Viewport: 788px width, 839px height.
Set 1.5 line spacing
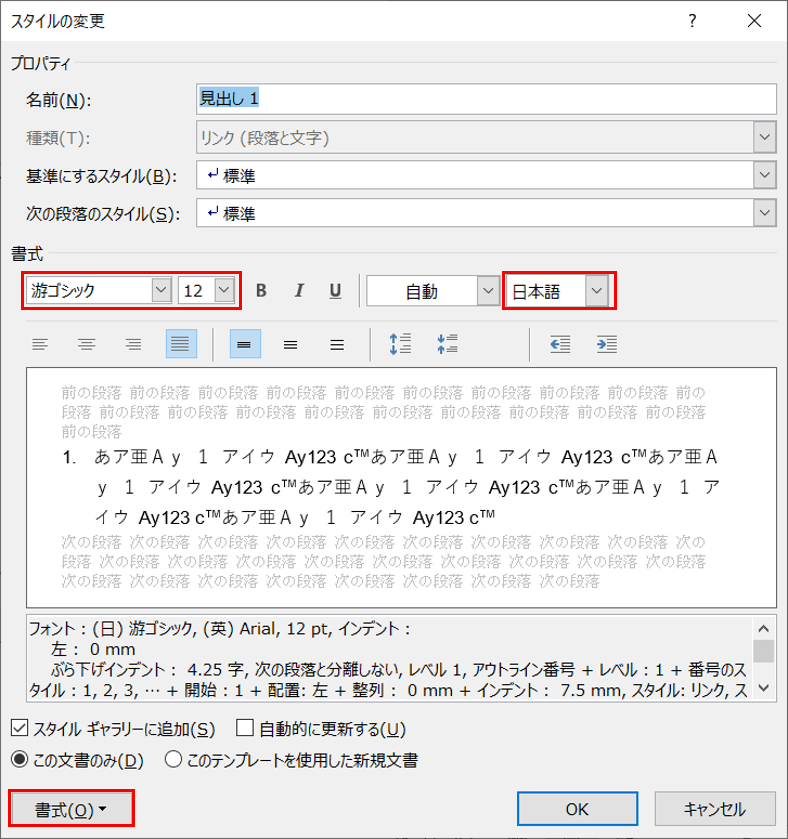tap(290, 344)
